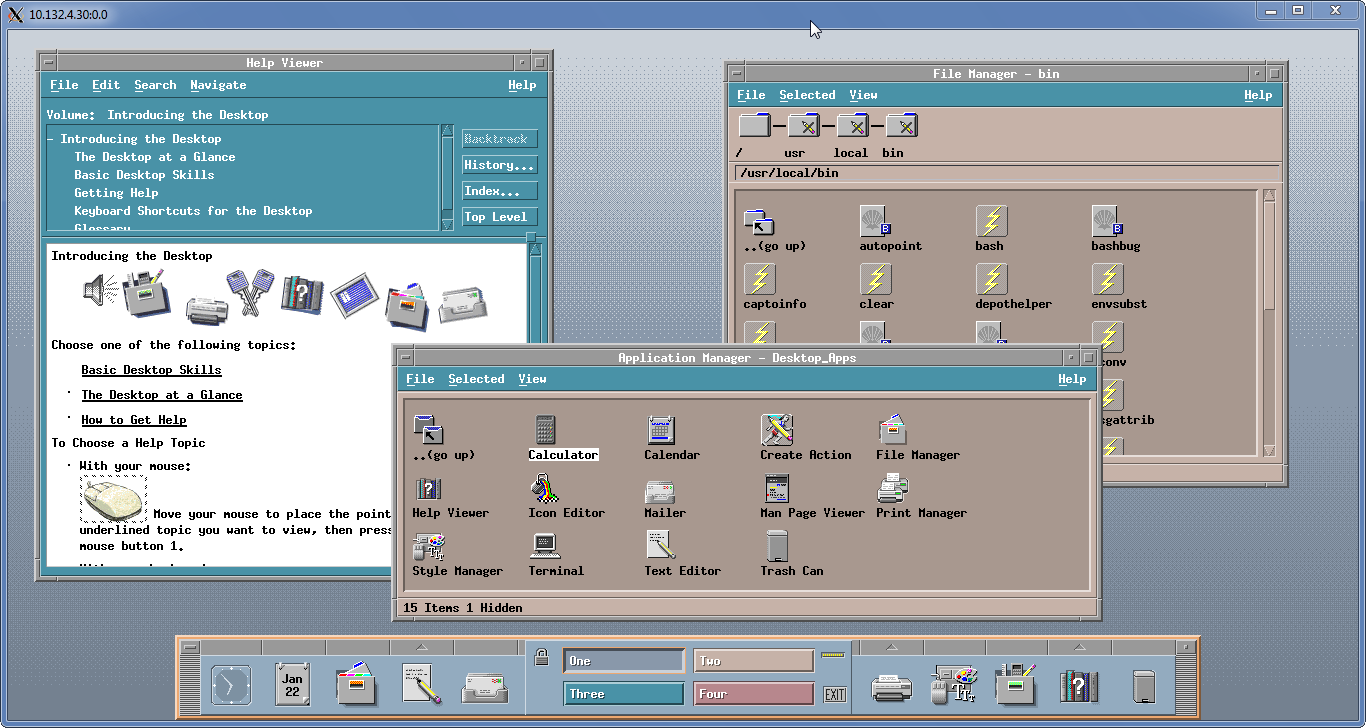1366x728 pixels.
Task: Click the padlock lock-screen control
Action: coord(542,657)
